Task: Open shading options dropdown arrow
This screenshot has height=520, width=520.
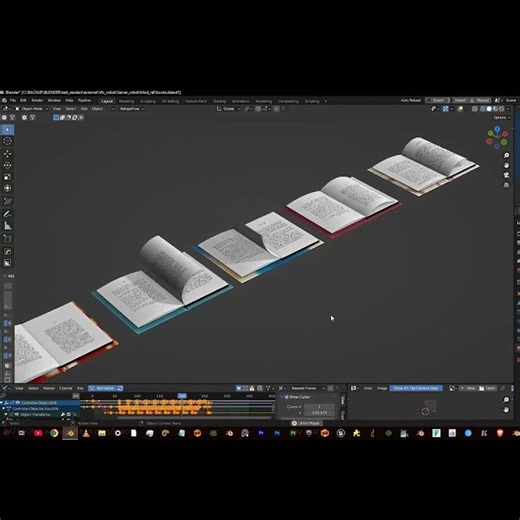Action: coord(508,109)
